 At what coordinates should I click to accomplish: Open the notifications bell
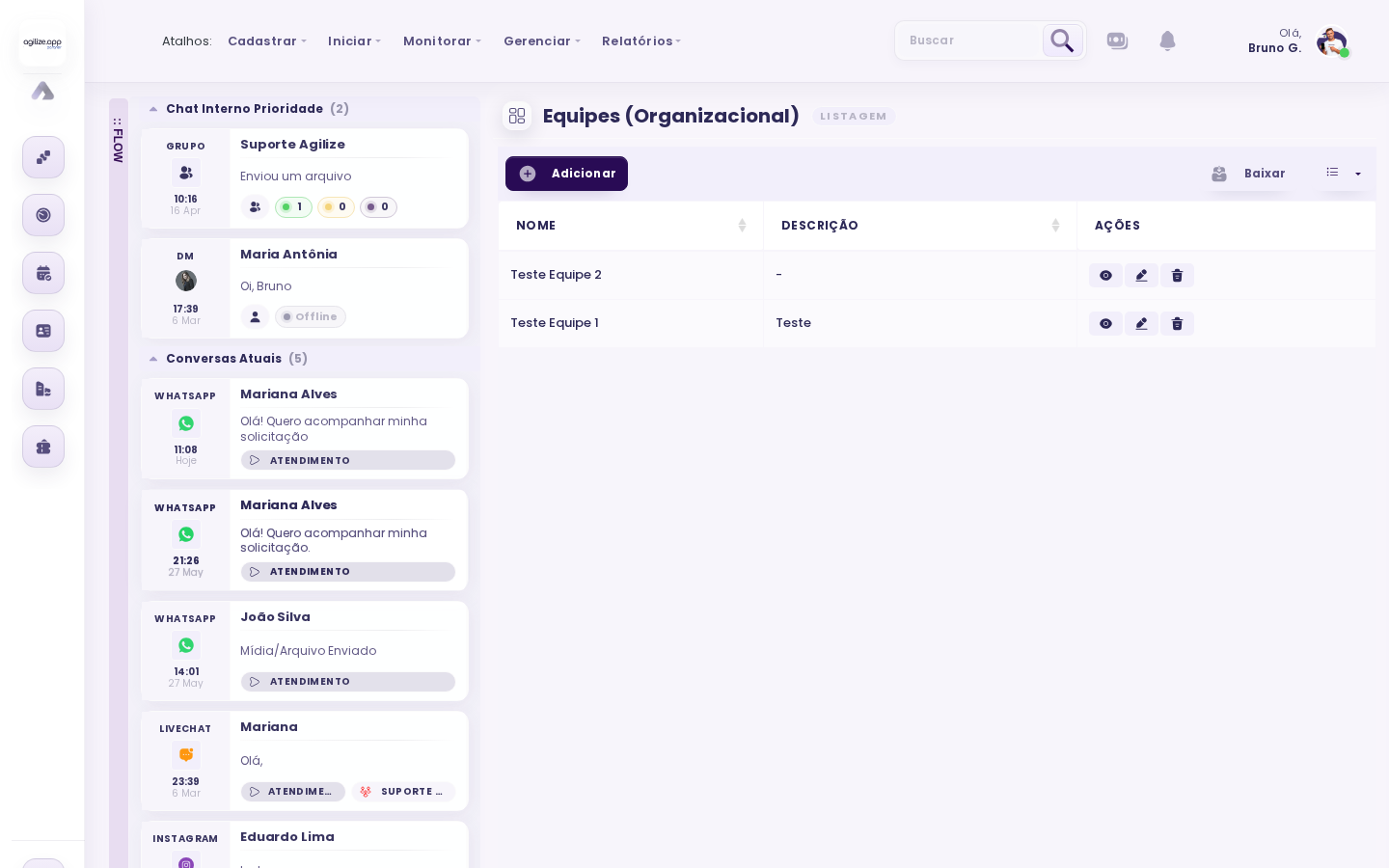(x=1167, y=41)
